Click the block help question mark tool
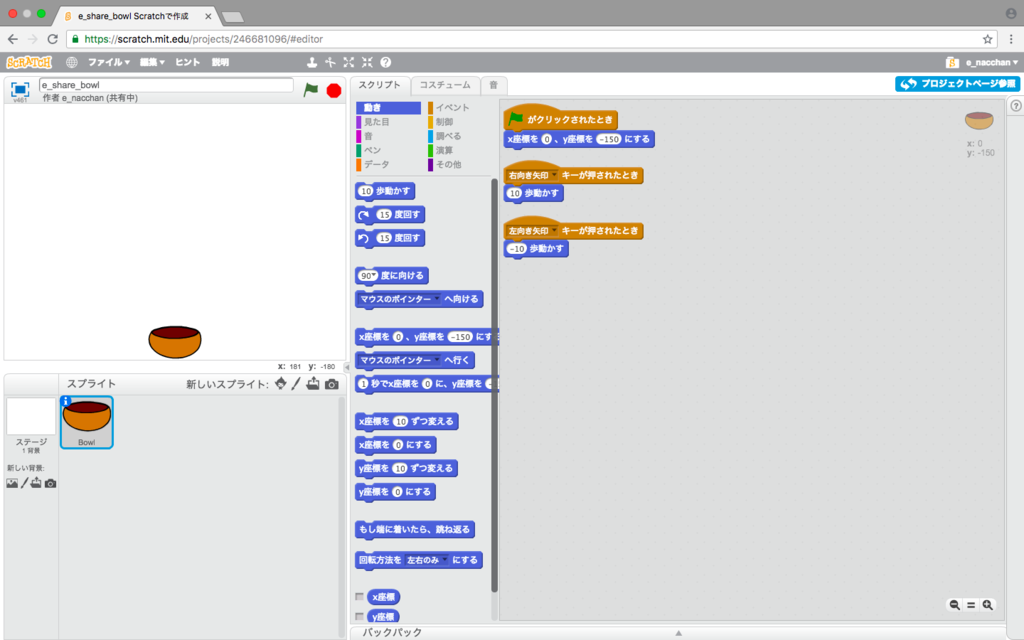The width and height of the screenshot is (1024, 640). (x=386, y=62)
